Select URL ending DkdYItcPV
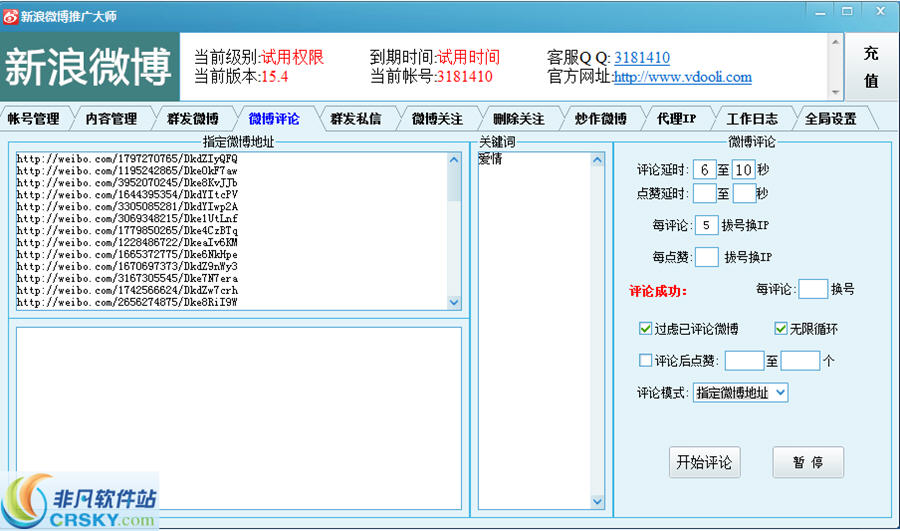Viewport: 900px width, 531px height. 127,195
